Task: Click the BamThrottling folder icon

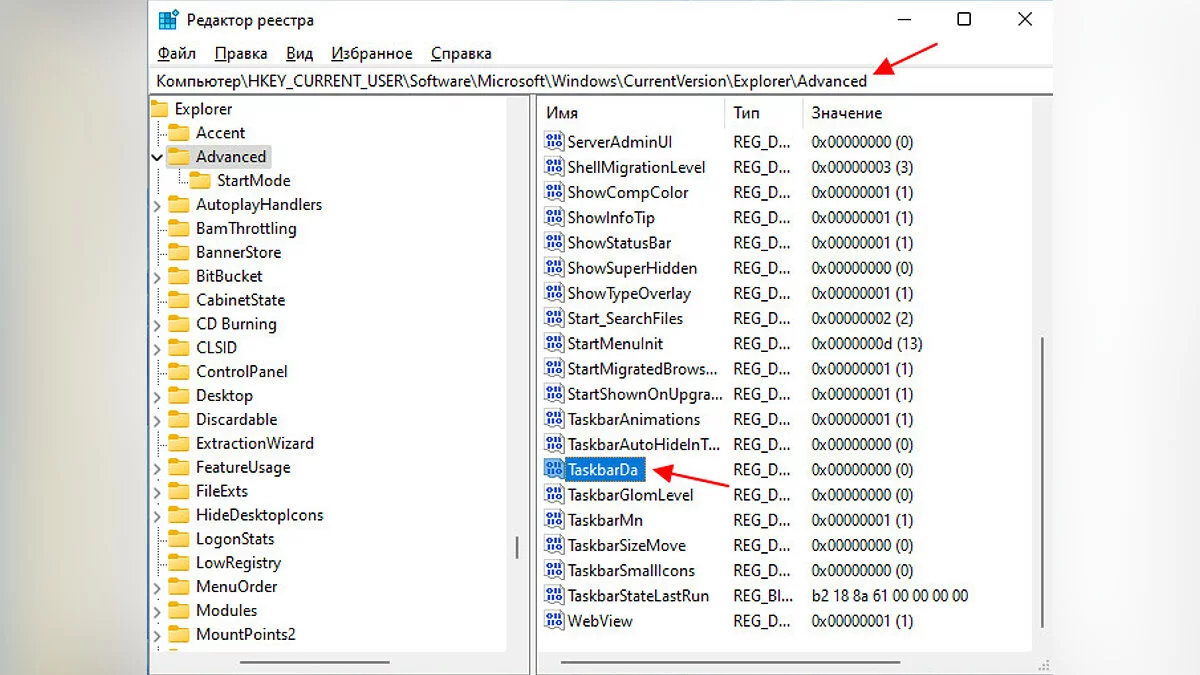Action: (x=179, y=229)
